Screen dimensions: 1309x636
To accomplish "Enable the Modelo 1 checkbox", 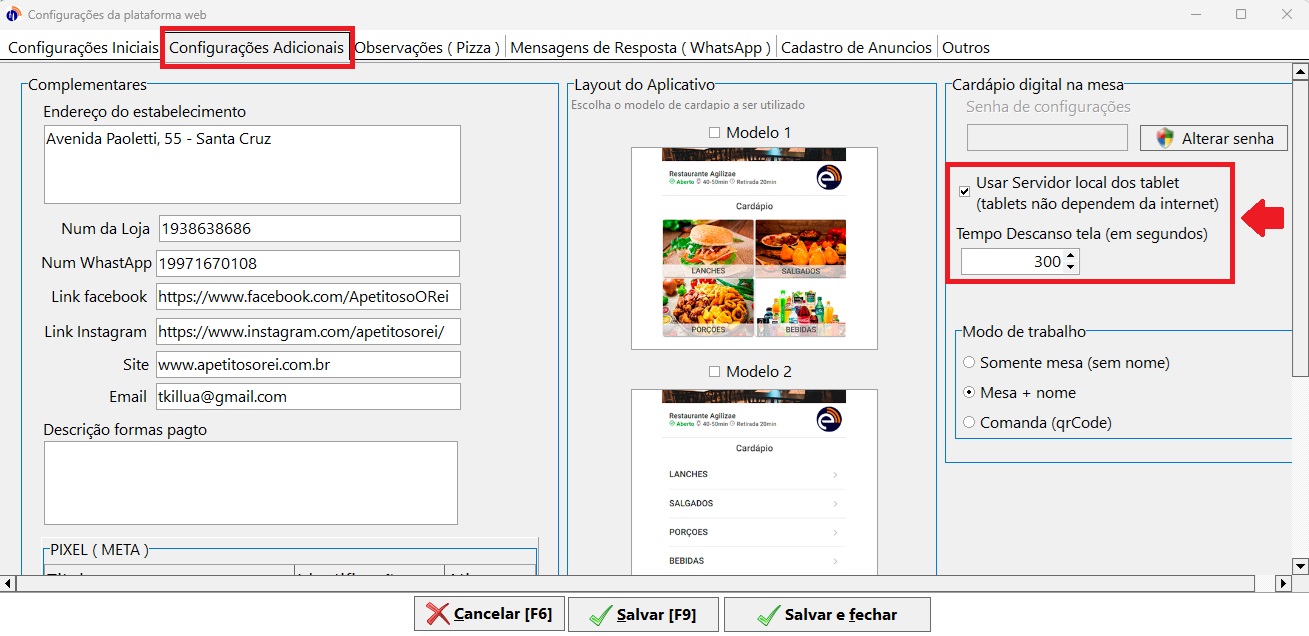I will [x=714, y=132].
